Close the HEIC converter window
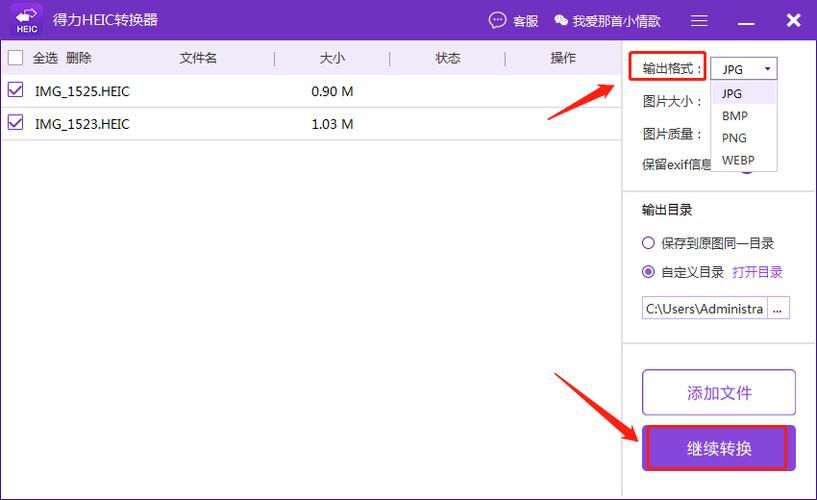817x500 pixels. (x=794, y=20)
